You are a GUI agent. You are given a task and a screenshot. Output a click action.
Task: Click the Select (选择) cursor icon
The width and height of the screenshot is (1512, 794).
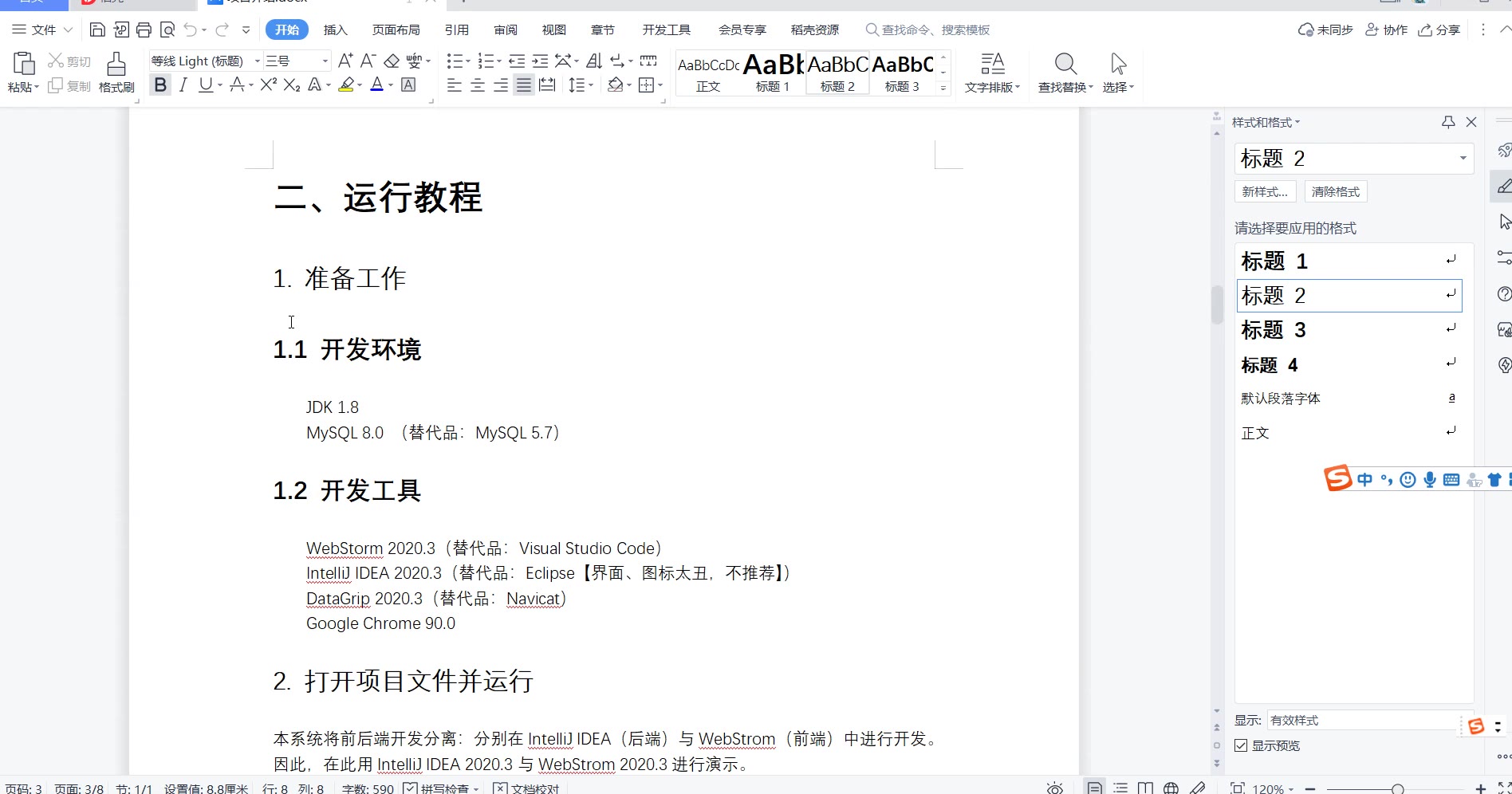1118,73
